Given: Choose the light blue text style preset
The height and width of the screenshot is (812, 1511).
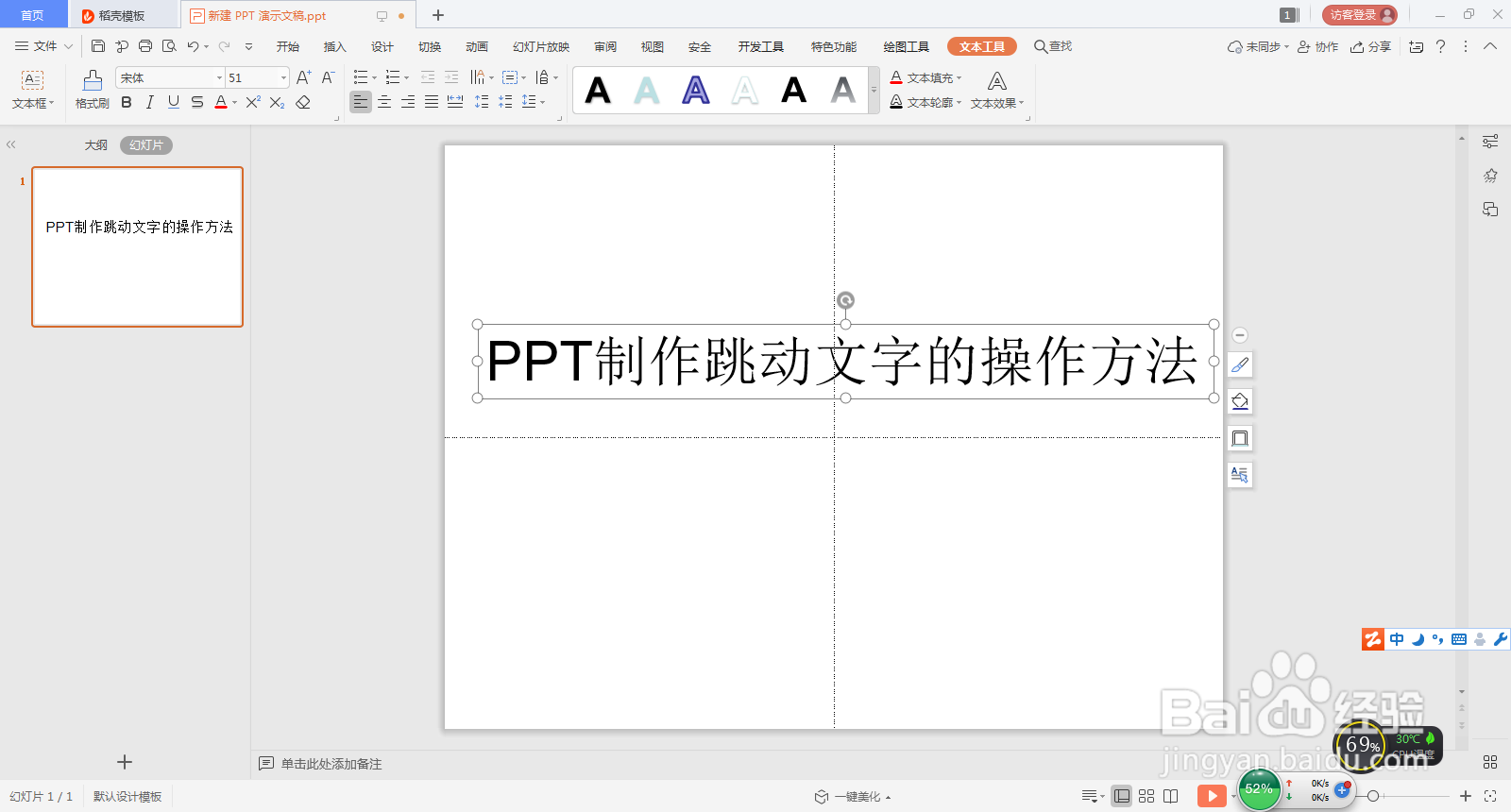Looking at the screenshot, I should pos(647,91).
